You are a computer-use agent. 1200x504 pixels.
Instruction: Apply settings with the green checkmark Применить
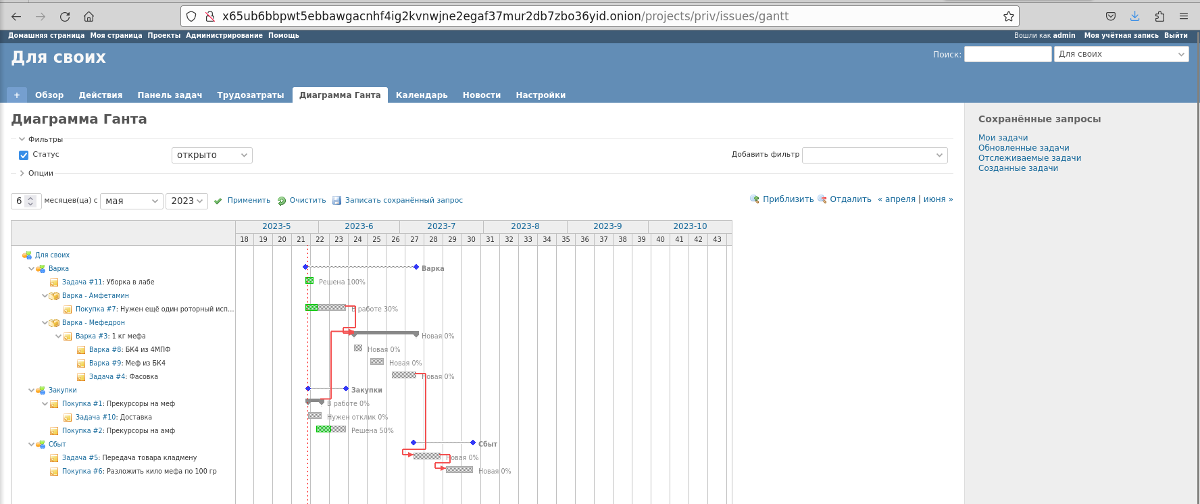pyautogui.click(x=242, y=201)
